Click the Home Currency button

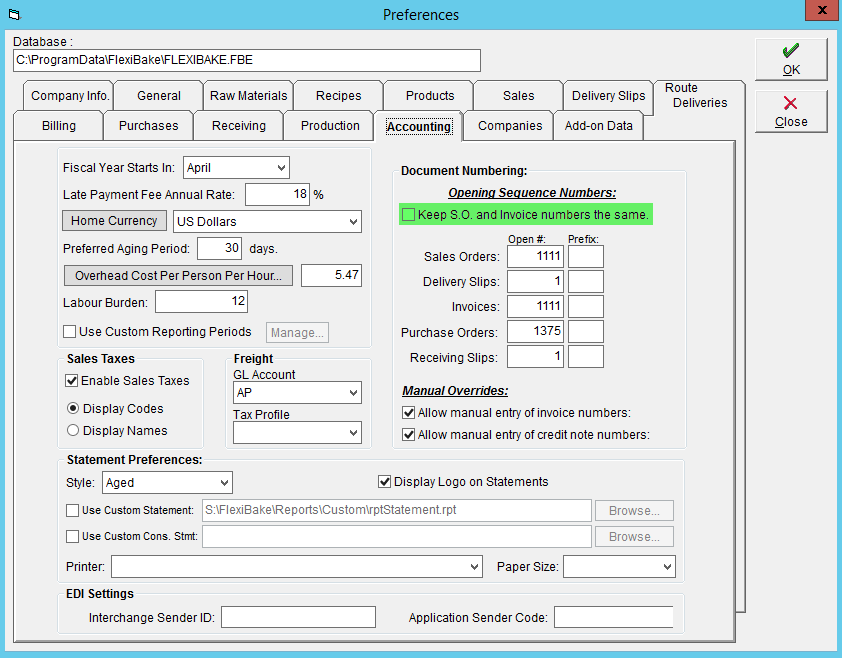click(114, 221)
